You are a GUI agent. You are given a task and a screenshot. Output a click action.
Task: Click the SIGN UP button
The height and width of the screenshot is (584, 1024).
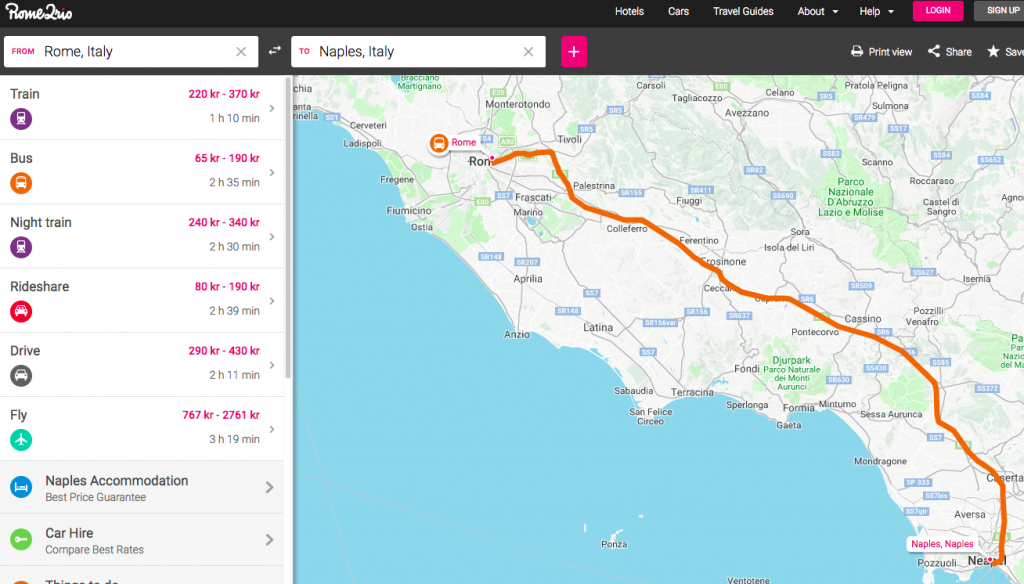[x=1001, y=10]
